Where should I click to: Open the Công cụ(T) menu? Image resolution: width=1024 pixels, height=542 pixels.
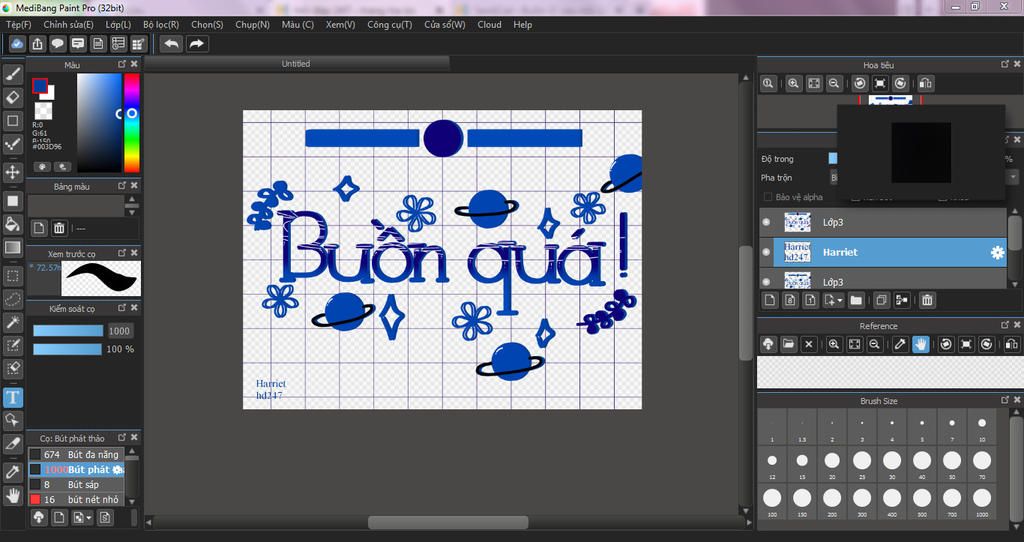[x=389, y=25]
